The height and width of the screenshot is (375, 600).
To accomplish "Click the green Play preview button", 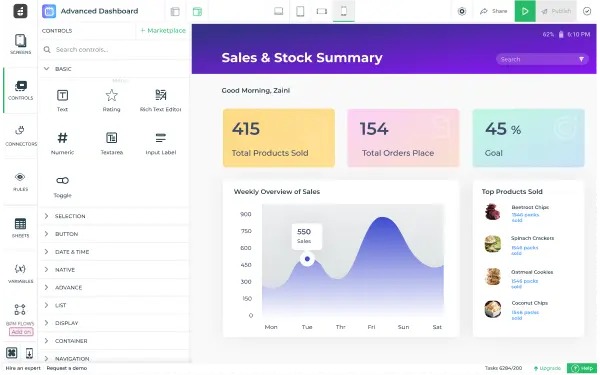I will click(525, 11).
